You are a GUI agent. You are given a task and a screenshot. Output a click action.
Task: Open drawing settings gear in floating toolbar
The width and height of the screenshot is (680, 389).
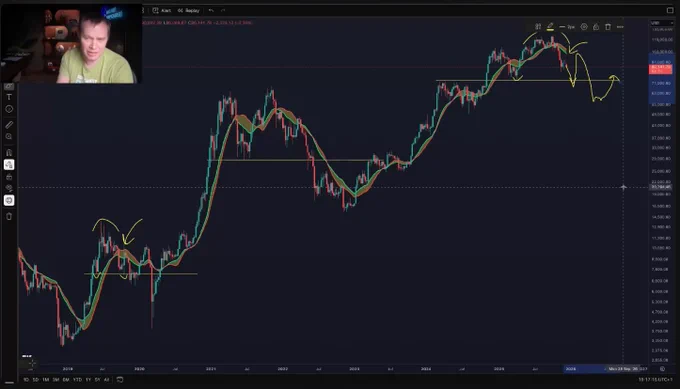584,27
